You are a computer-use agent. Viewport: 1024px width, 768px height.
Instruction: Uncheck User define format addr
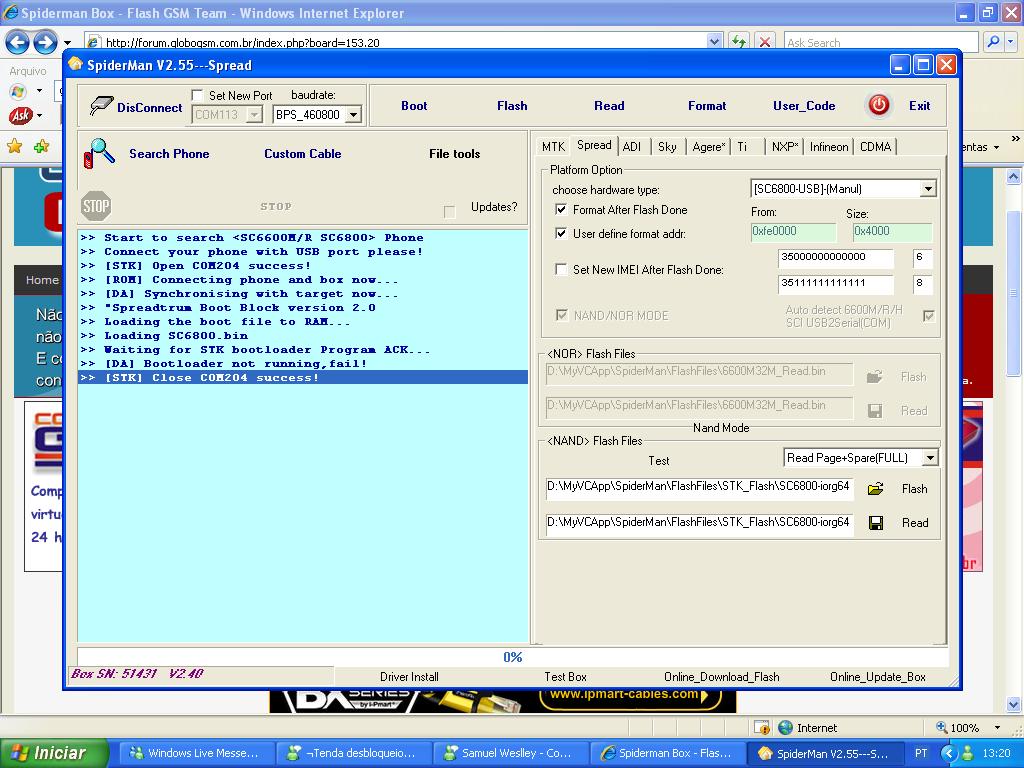pos(560,233)
